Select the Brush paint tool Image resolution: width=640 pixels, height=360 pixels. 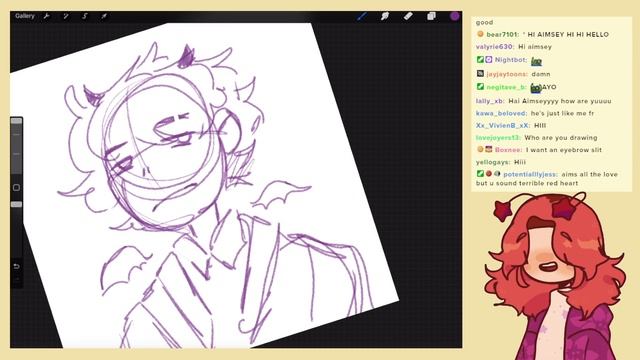362,16
